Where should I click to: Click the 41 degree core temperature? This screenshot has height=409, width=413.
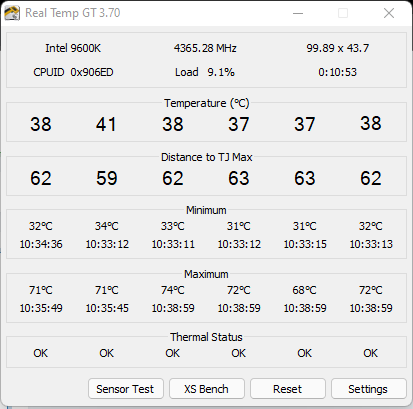point(106,124)
